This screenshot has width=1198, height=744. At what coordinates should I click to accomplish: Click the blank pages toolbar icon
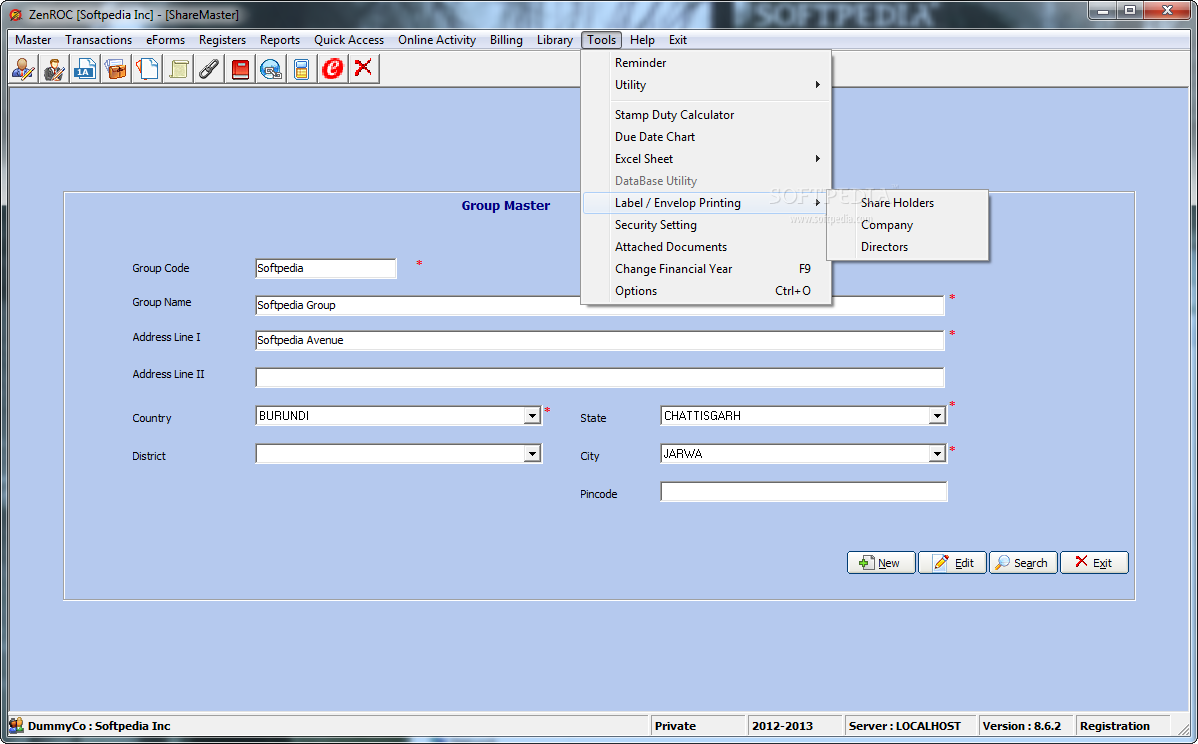click(147, 69)
